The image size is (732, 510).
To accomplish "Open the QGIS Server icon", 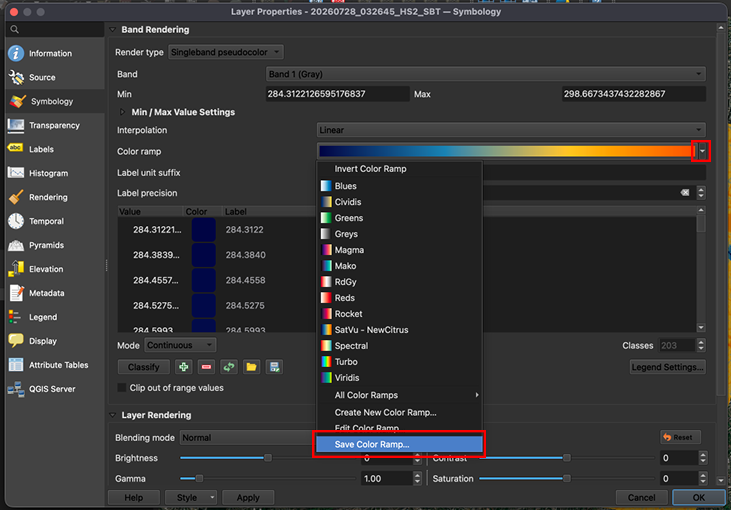I will tap(16, 389).
